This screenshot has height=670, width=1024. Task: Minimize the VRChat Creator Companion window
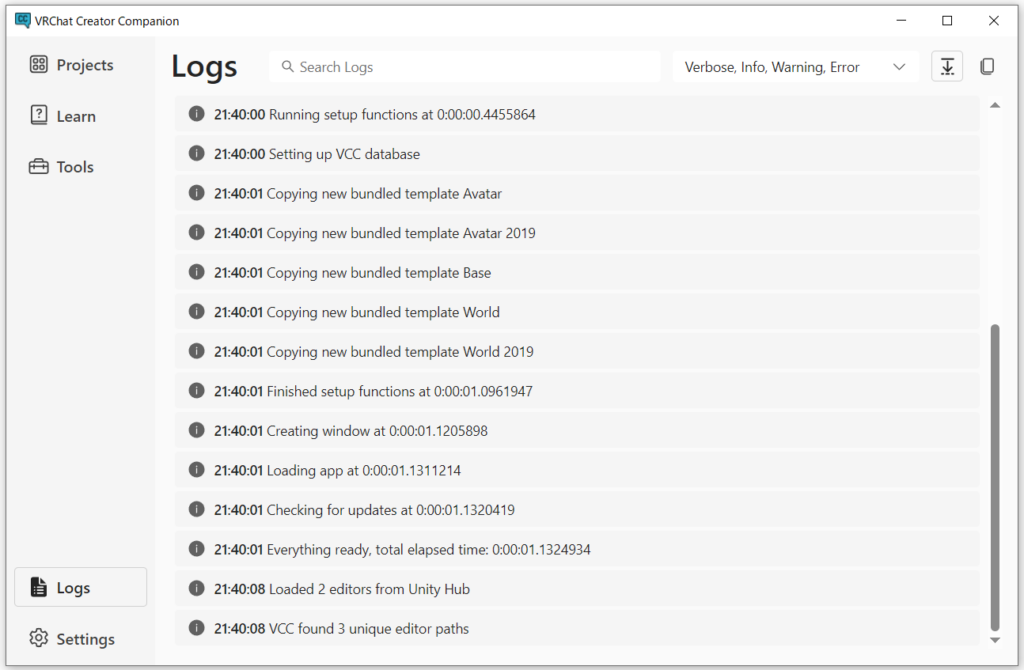(x=901, y=20)
